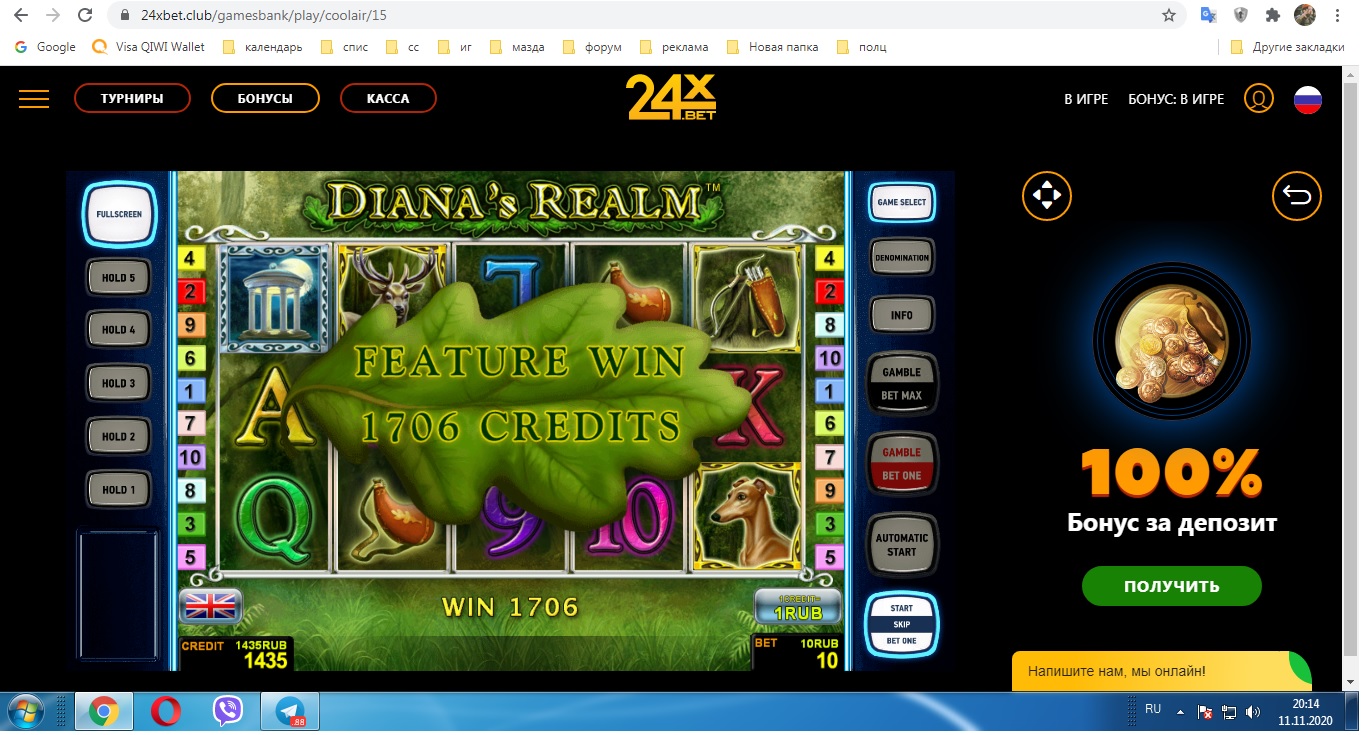Open the Russian flag language selector
This screenshot has width=1361, height=735.
pyautogui.click(x=1308, y=99)
